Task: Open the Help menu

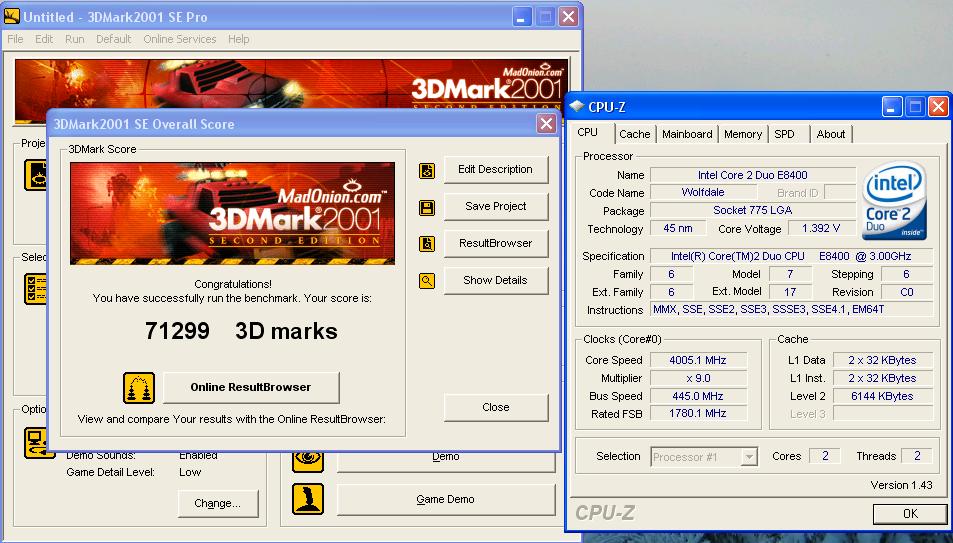Action: pyautogui.click(x=239, y=39)
